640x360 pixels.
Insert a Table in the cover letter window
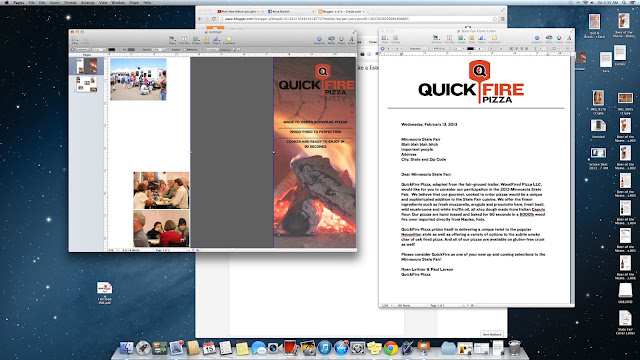pos(471,39)
